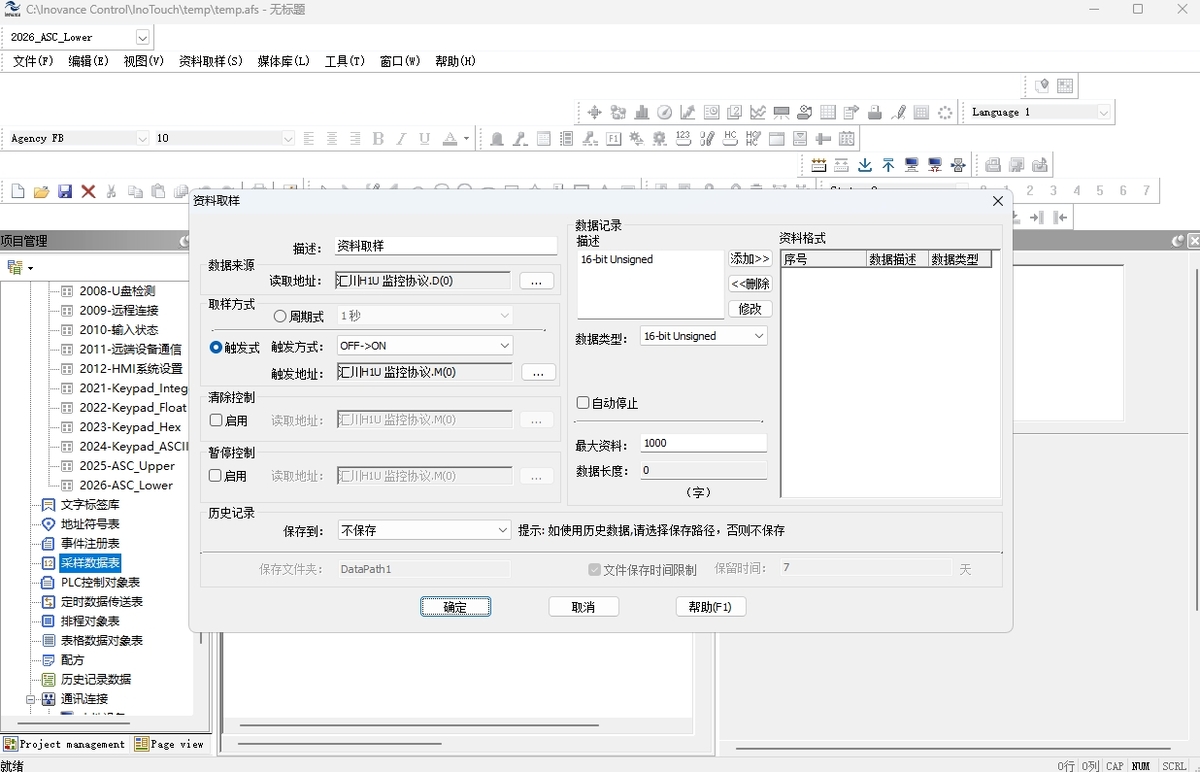Click the first blue monitor simulation icon
1200x772 pixels.
[912, 164]
